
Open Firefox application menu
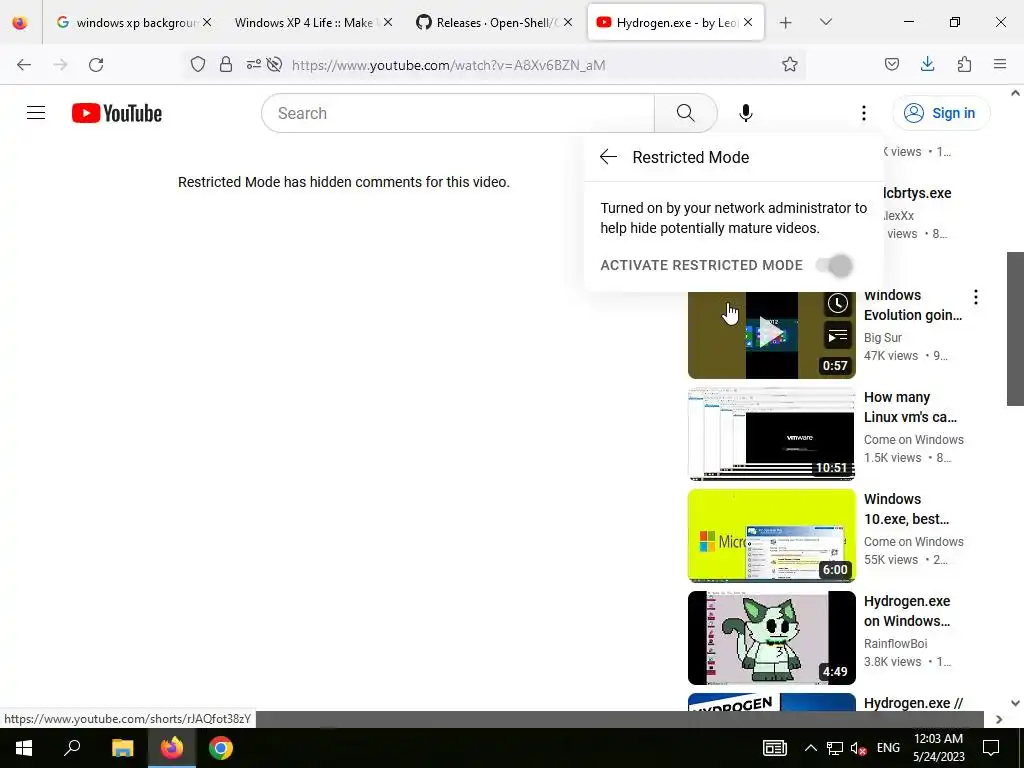coord(1000,64)
